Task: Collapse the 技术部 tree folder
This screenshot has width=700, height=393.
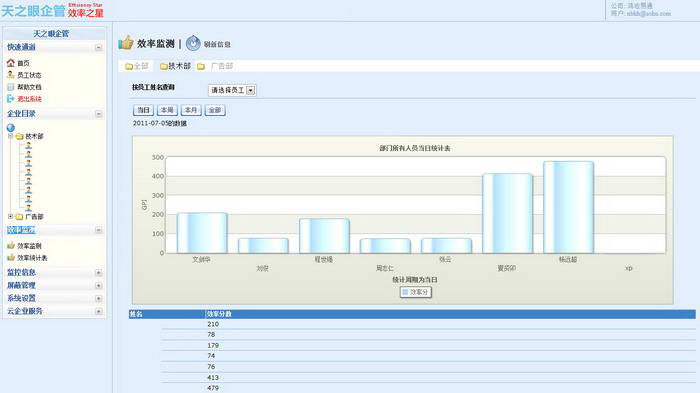Action: pyautogui.click(x=10, y=136)
